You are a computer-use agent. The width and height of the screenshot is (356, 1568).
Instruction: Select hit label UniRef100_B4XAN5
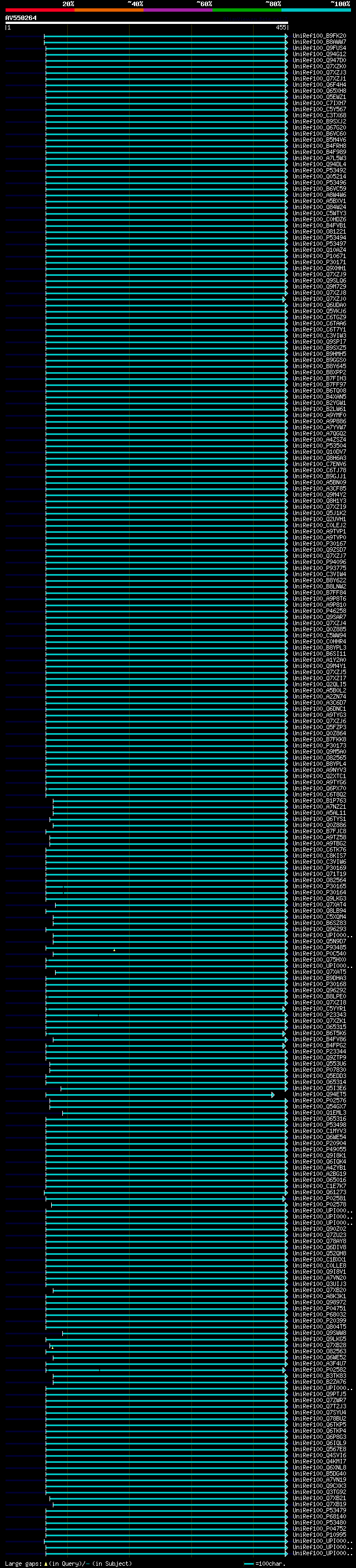tap(319, 397)
